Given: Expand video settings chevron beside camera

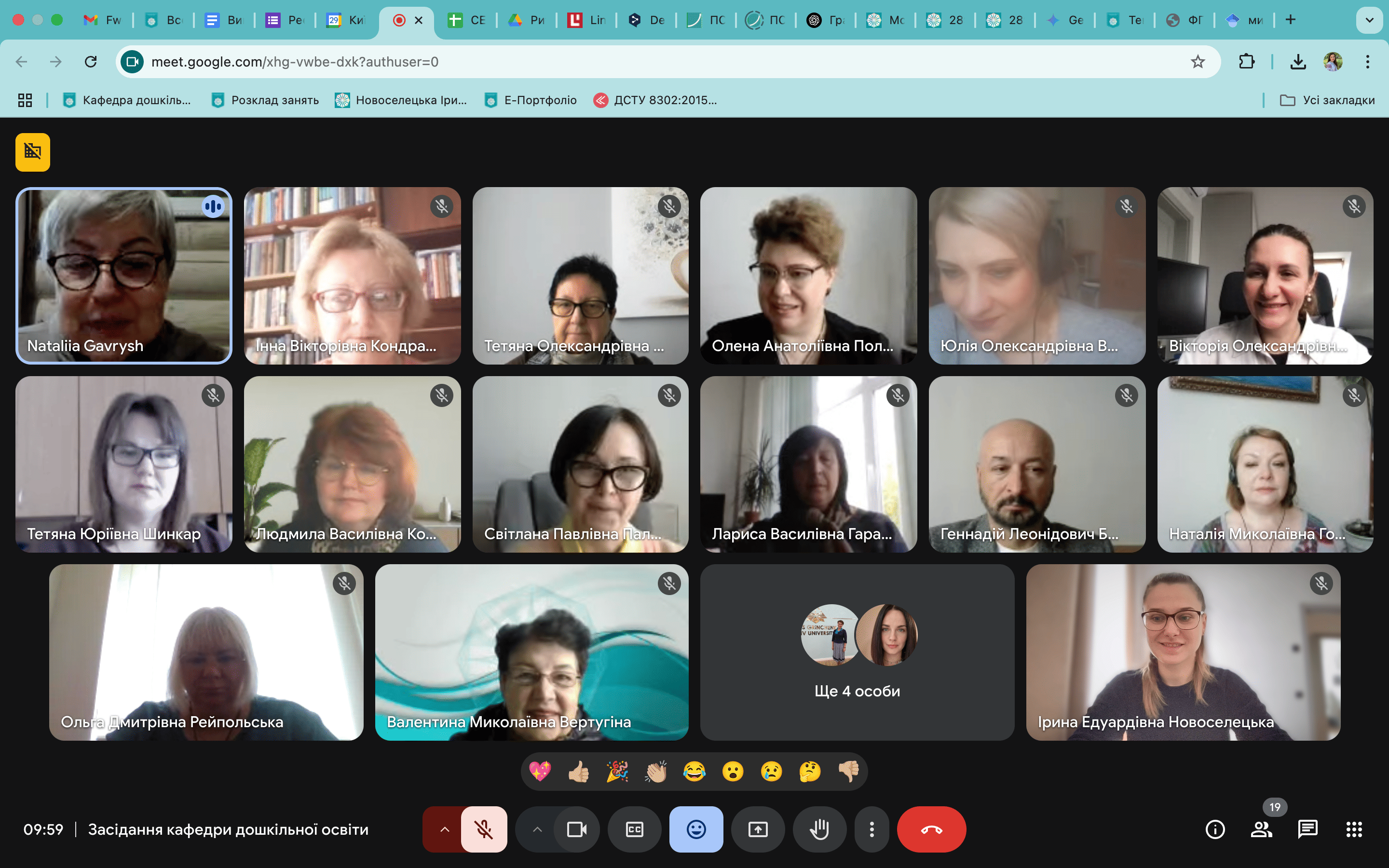Looking at the screenshot, I should (x=537, y=829).
